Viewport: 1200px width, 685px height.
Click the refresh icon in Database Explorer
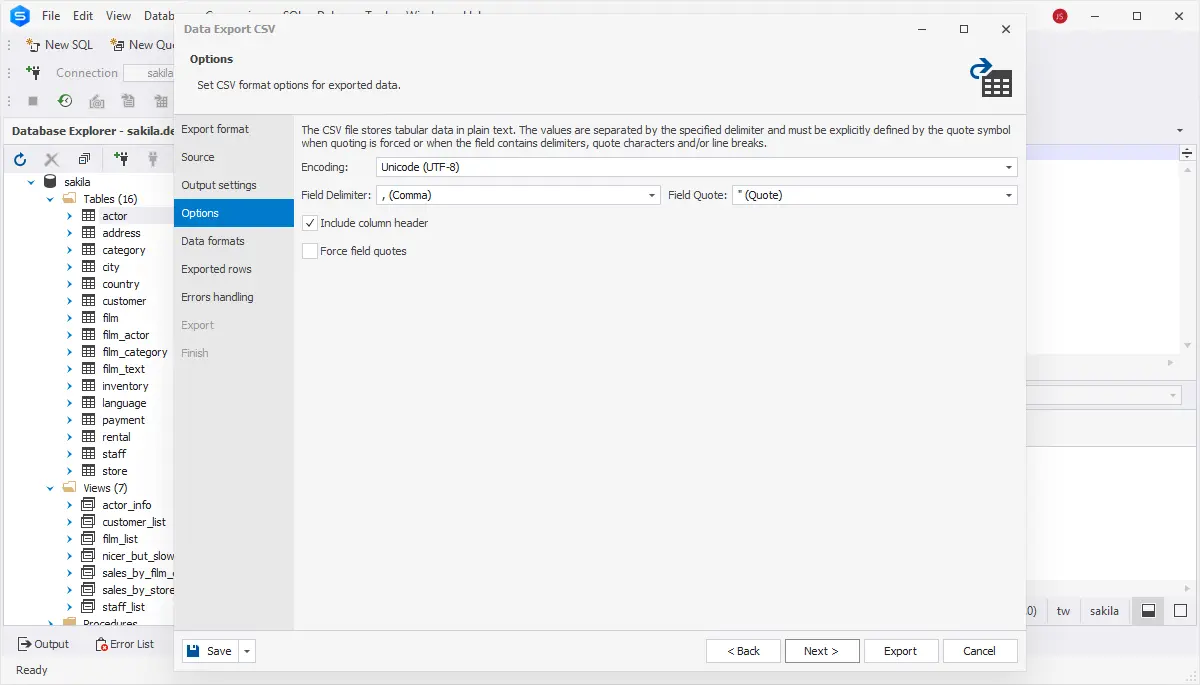[x=19, y=159]
